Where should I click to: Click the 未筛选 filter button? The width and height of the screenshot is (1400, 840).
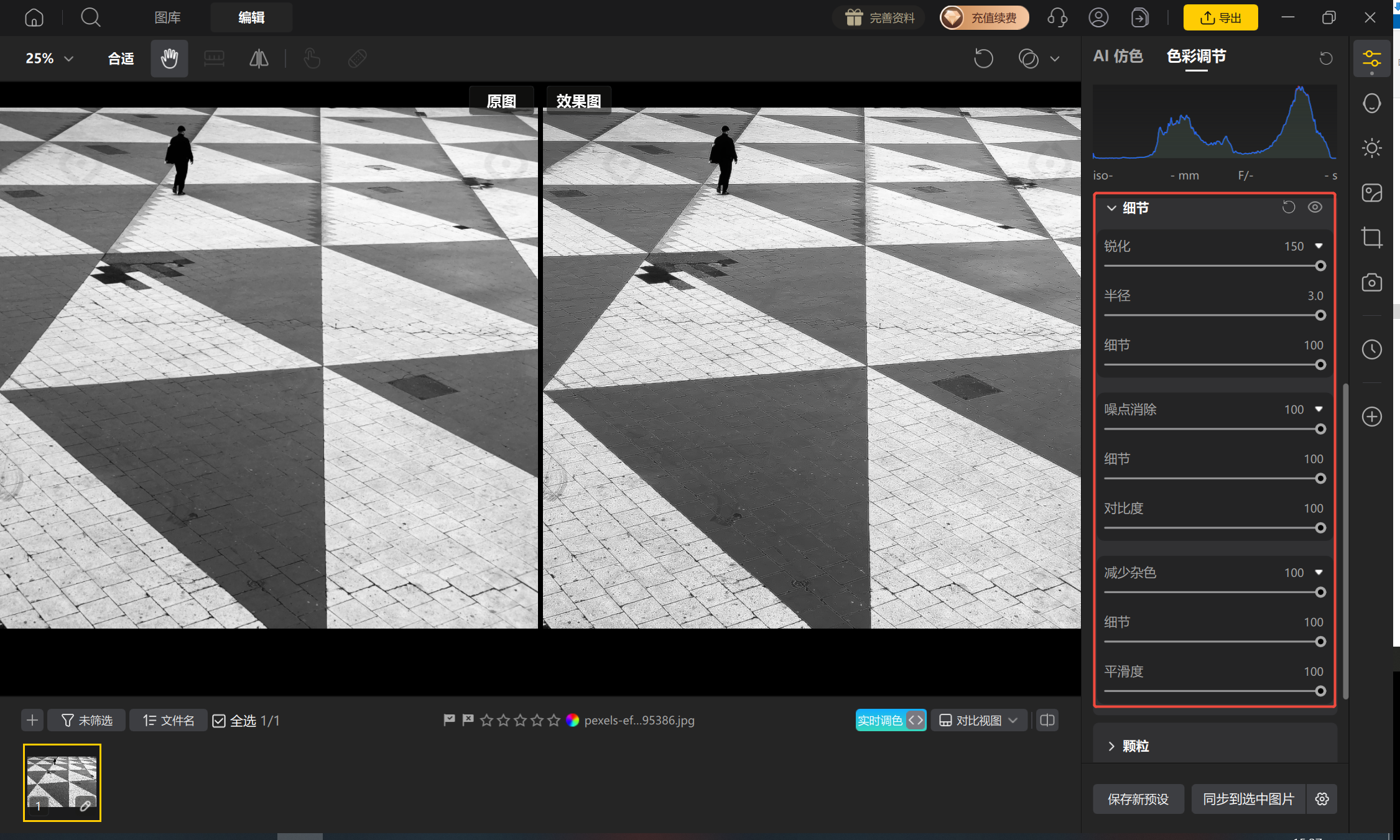[x=86, y=720]
